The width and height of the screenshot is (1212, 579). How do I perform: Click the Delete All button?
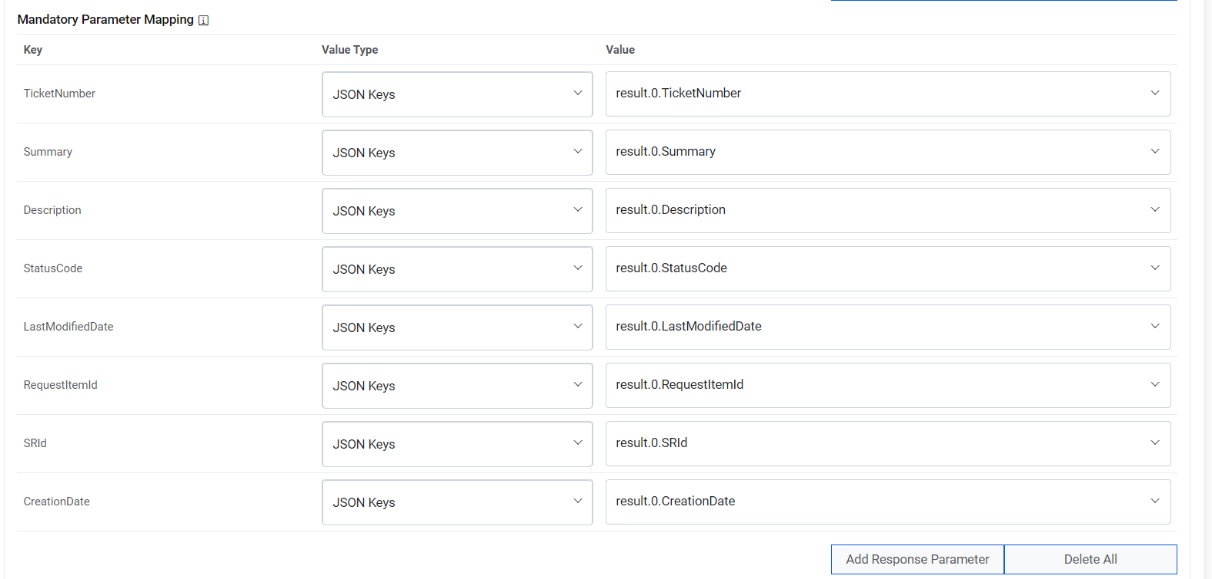(x=1090, y=559)
